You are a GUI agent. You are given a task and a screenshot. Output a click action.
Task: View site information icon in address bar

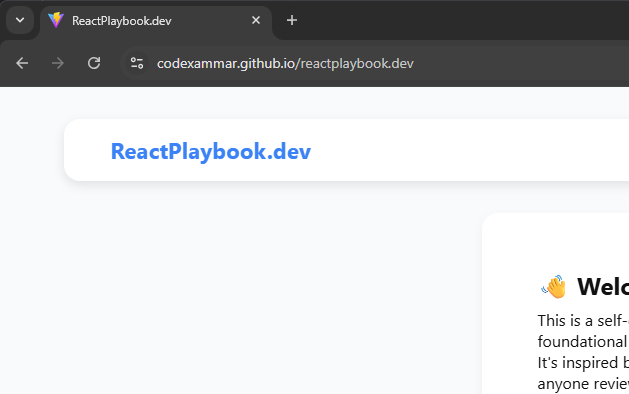coord(137,63)
